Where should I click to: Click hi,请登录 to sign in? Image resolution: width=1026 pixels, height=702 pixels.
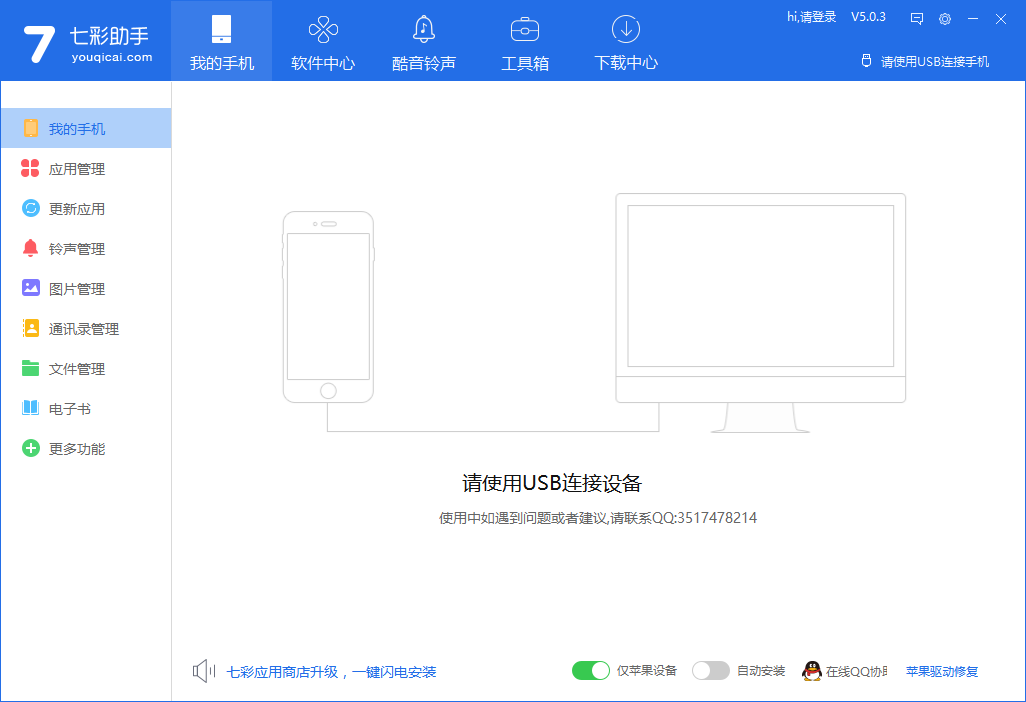tap(811, 16)
